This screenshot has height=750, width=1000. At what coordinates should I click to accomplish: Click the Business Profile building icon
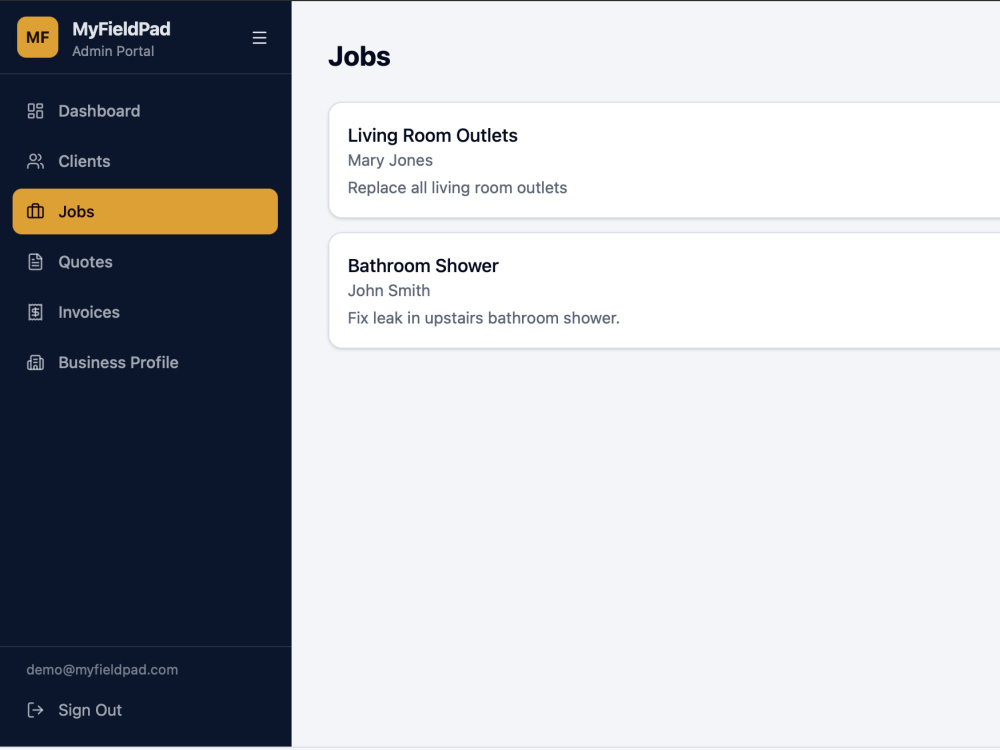tap(36, 363)
